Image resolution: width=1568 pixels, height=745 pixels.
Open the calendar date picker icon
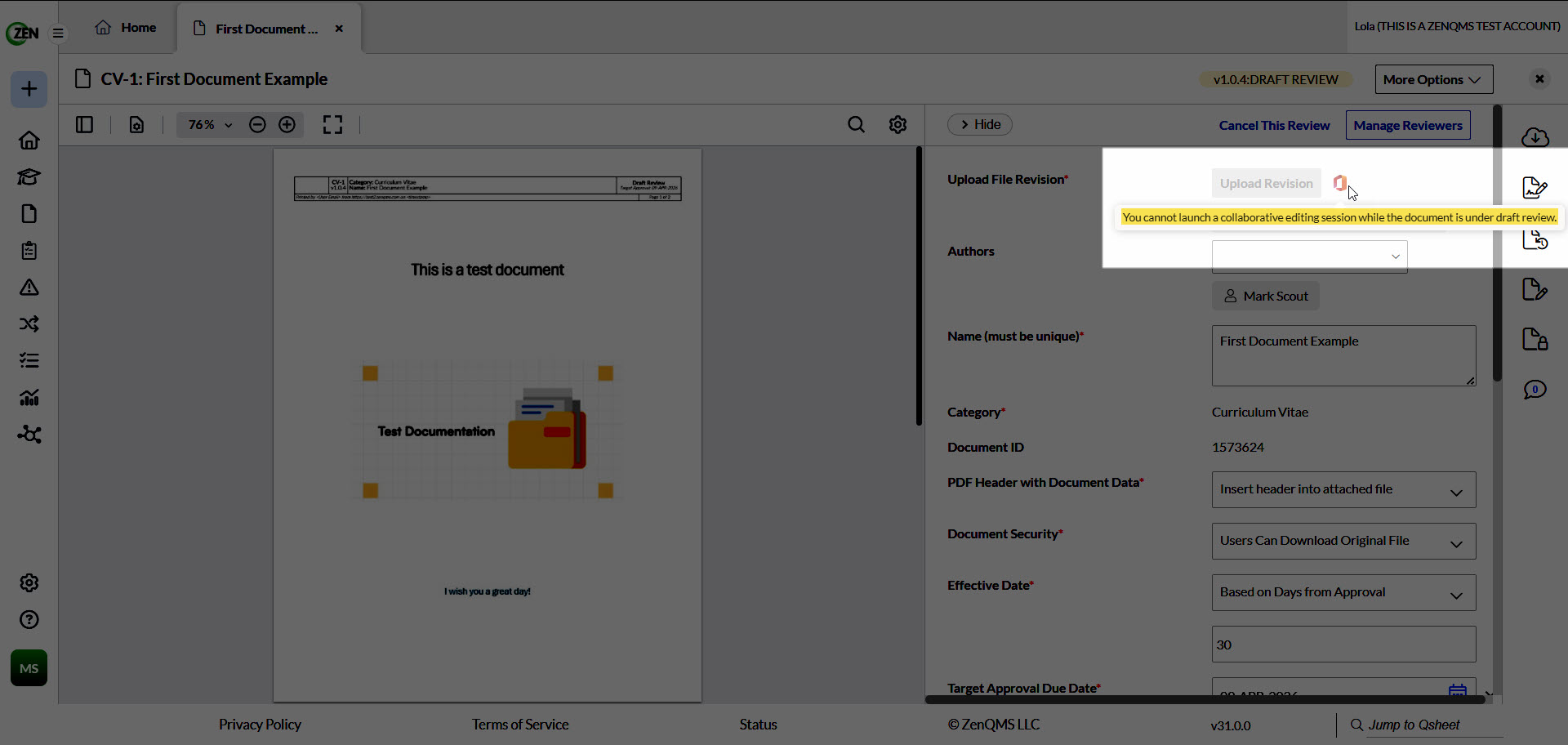1458,691
